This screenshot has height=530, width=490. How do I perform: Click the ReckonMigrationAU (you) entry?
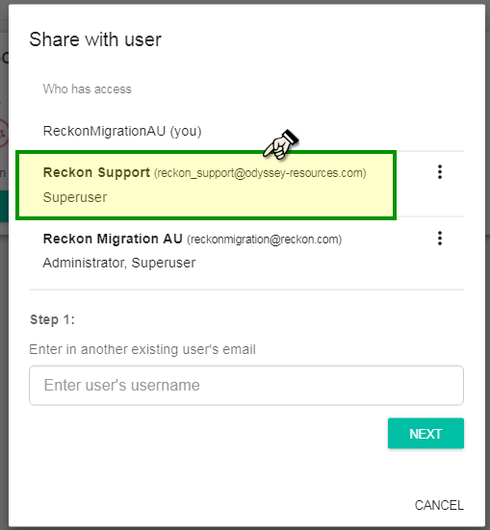click(122, 131)
